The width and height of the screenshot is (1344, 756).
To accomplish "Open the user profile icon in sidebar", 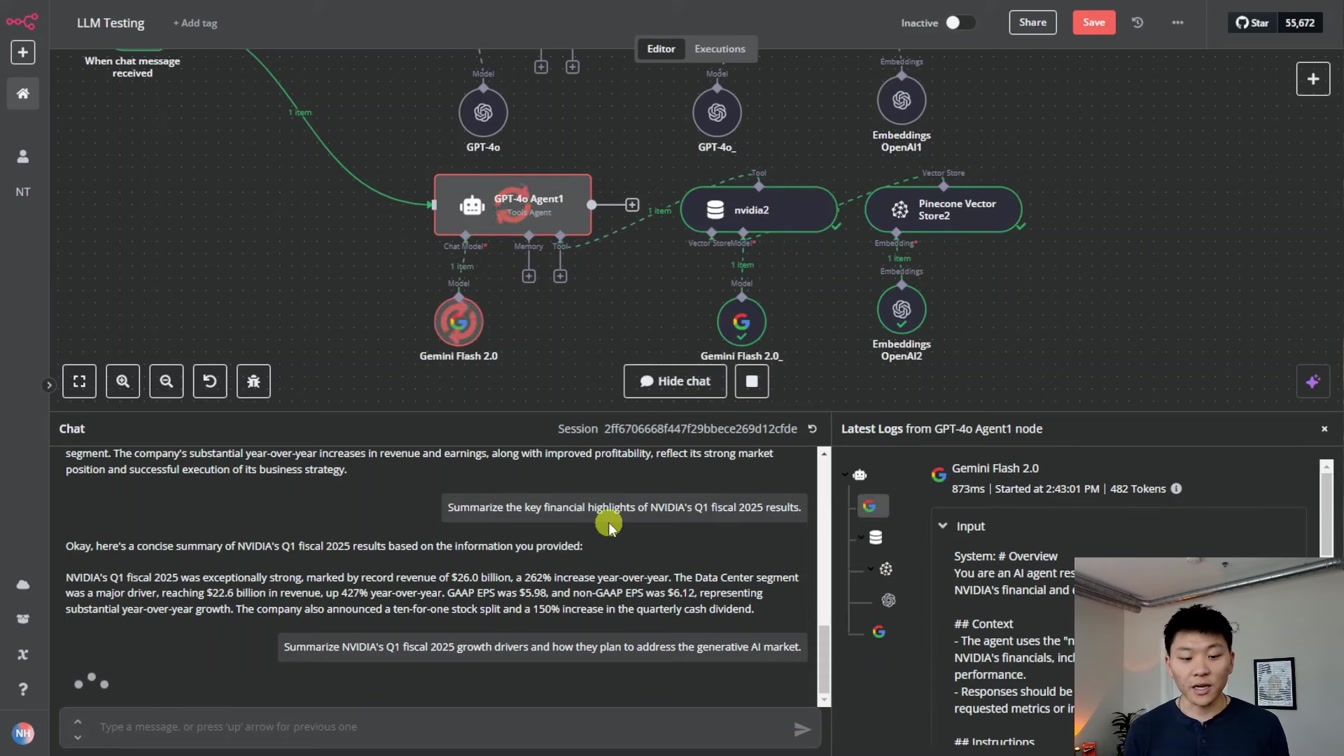I will [x=22, y=156].
